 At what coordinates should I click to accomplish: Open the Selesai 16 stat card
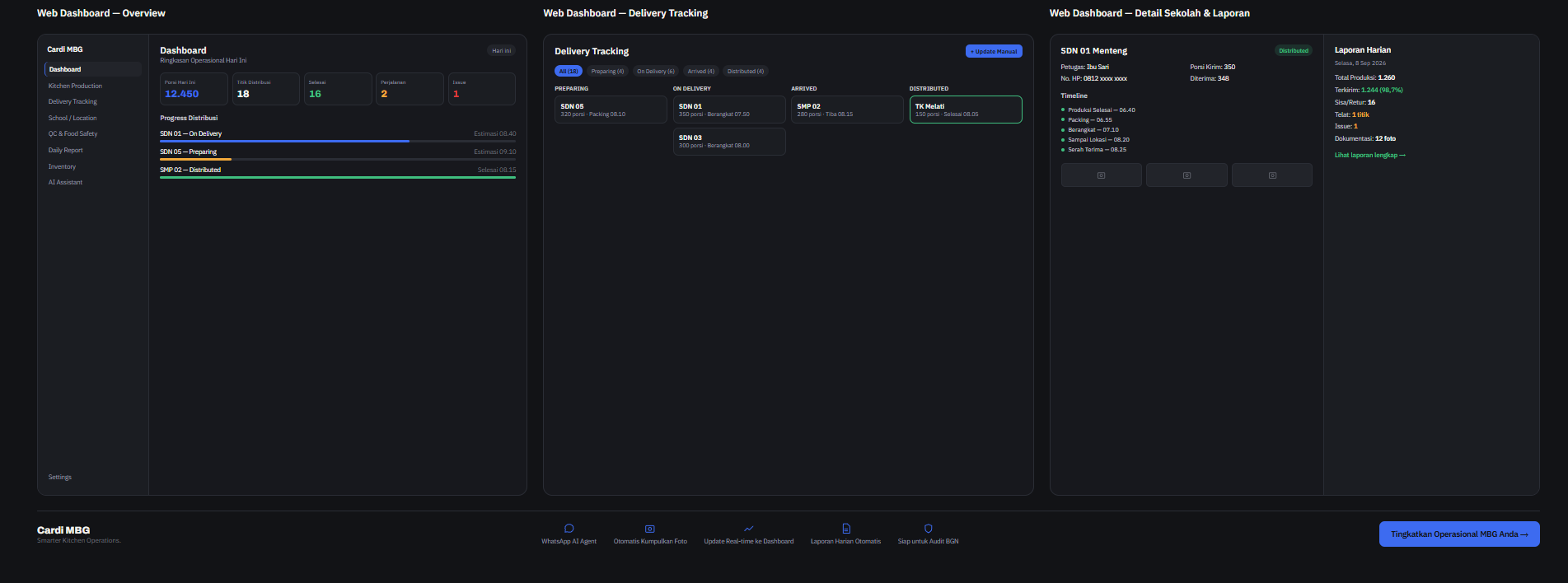coord(338,89)
